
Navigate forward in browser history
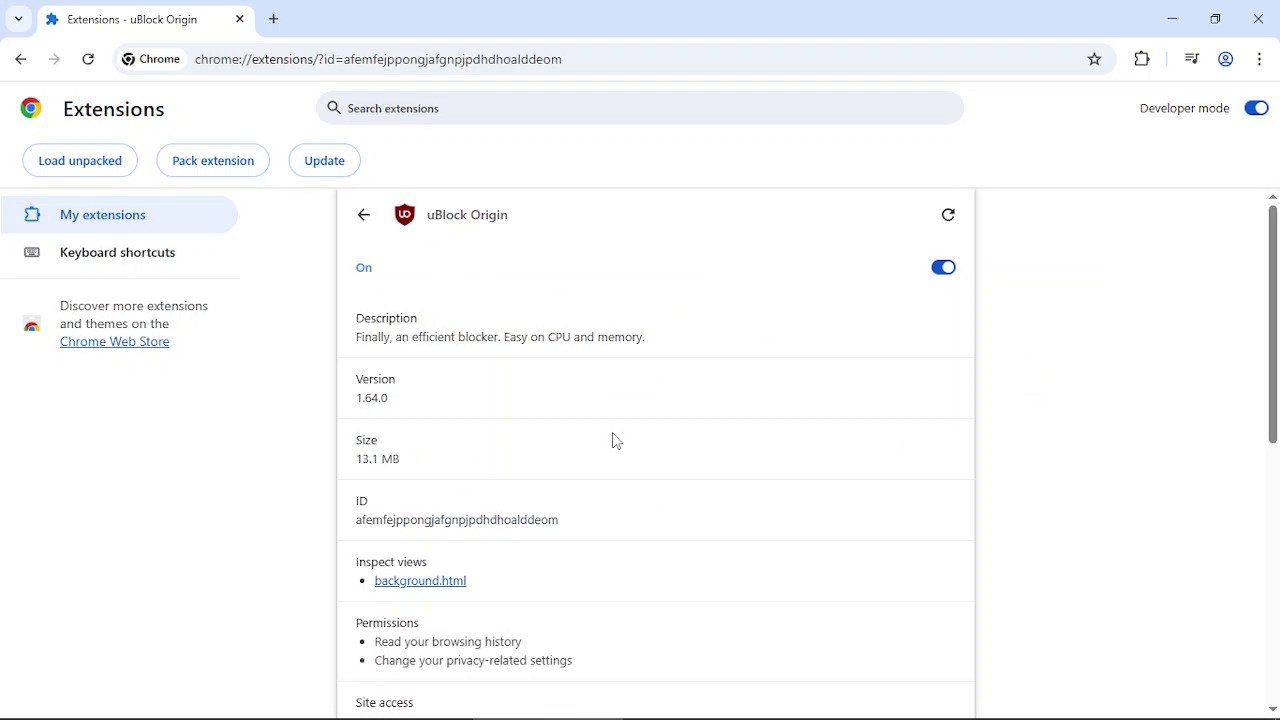coord(54,59)
